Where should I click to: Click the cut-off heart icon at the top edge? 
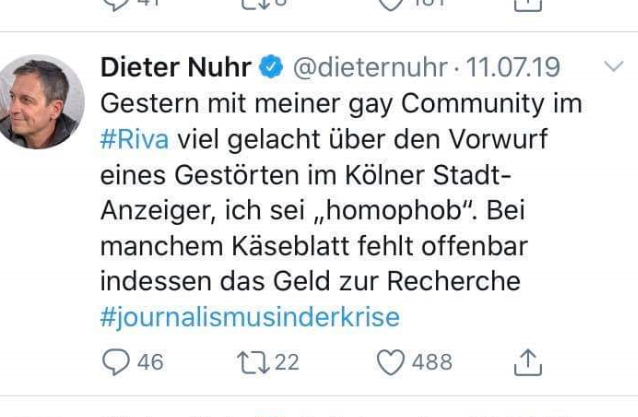(389, 3)
